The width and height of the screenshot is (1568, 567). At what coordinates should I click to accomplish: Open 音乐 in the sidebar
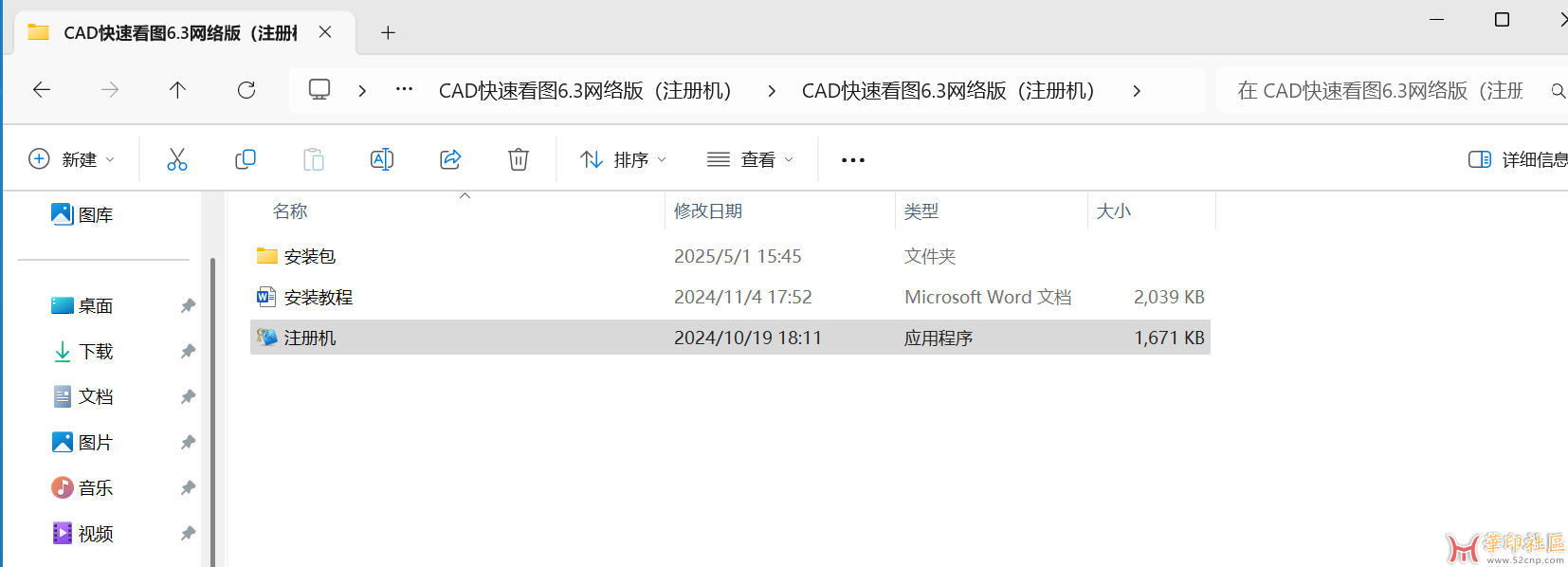[82, 487]
